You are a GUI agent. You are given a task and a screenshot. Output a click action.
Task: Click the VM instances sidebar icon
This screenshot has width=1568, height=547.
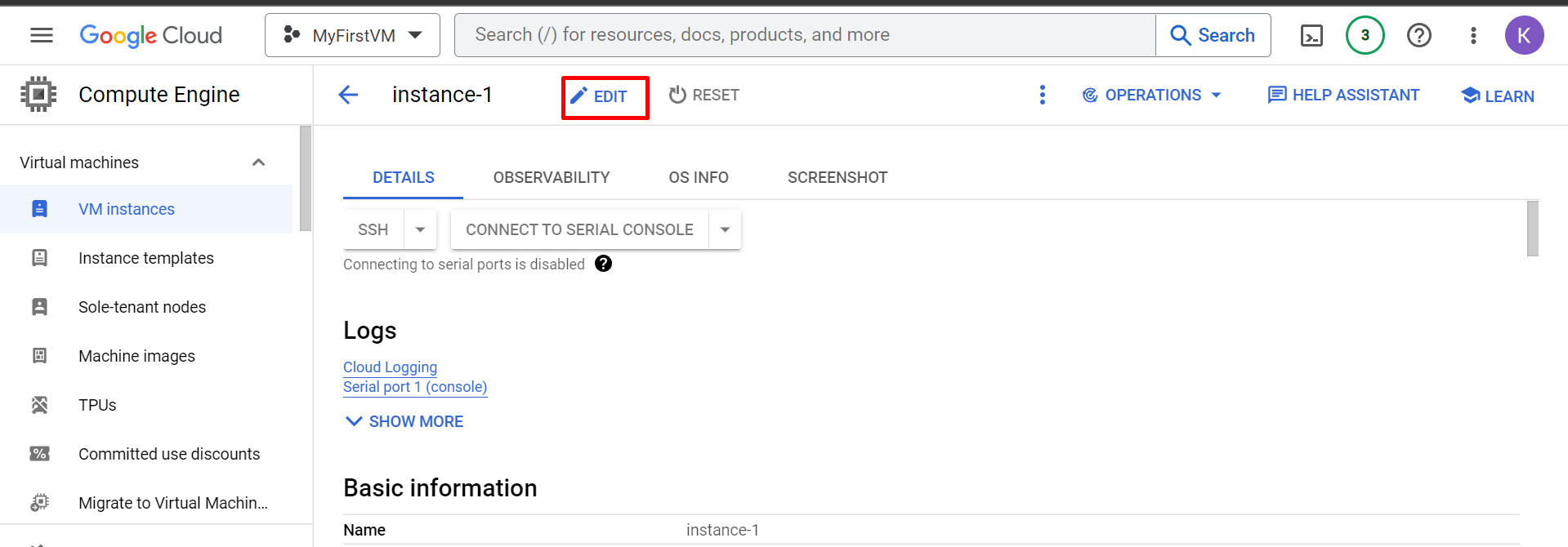(x=39, y=209)
